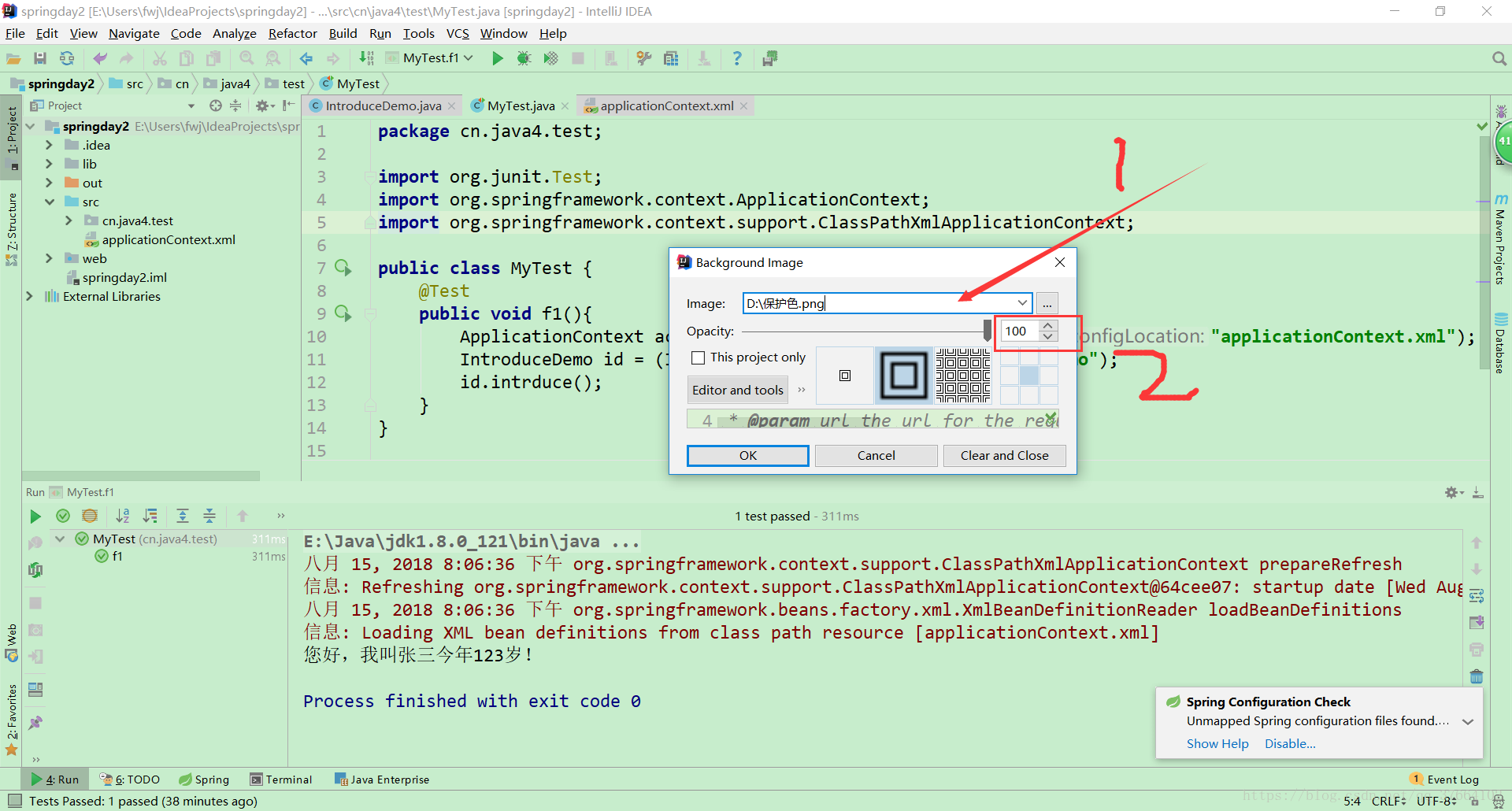Open Project Structure toolbar icon
Viewport: 1512px width, 811px height.
pos(671,58)
